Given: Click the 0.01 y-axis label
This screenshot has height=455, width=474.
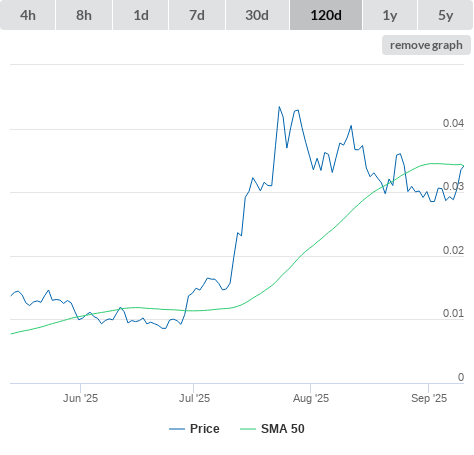Looking at the screenshot, I should coord(453,313).
